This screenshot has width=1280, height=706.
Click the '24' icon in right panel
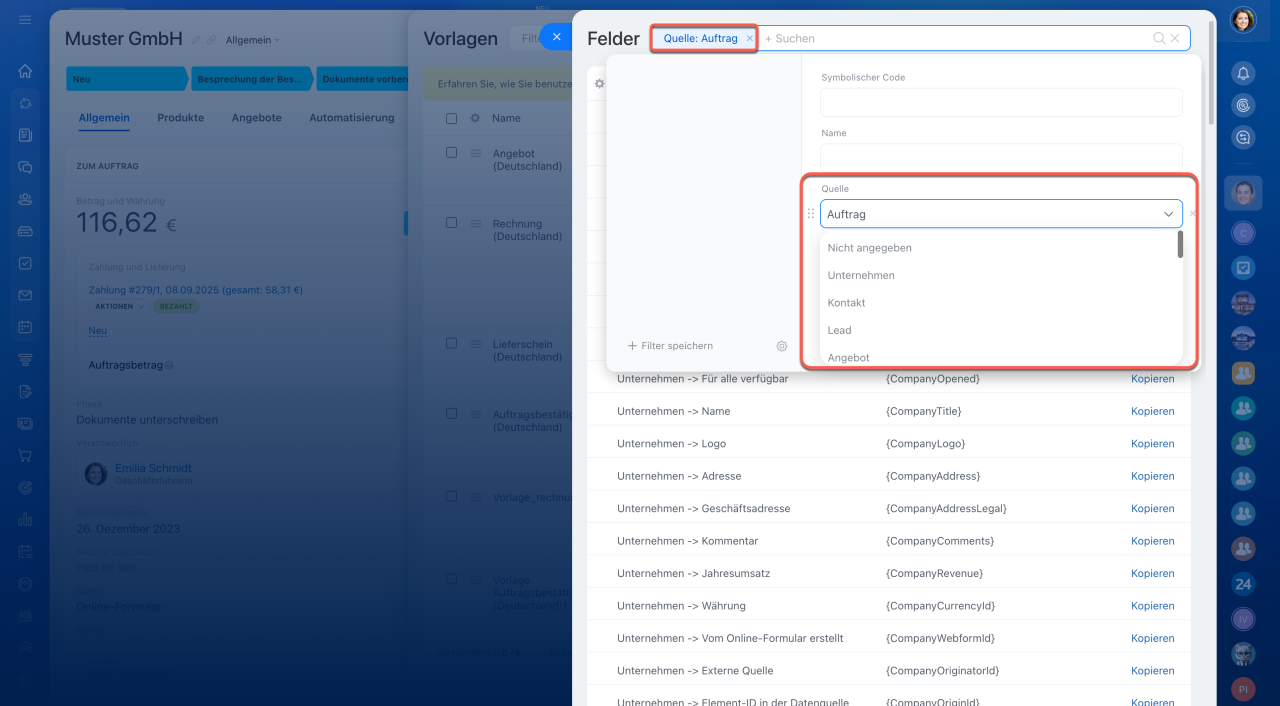coord(1243,584)
